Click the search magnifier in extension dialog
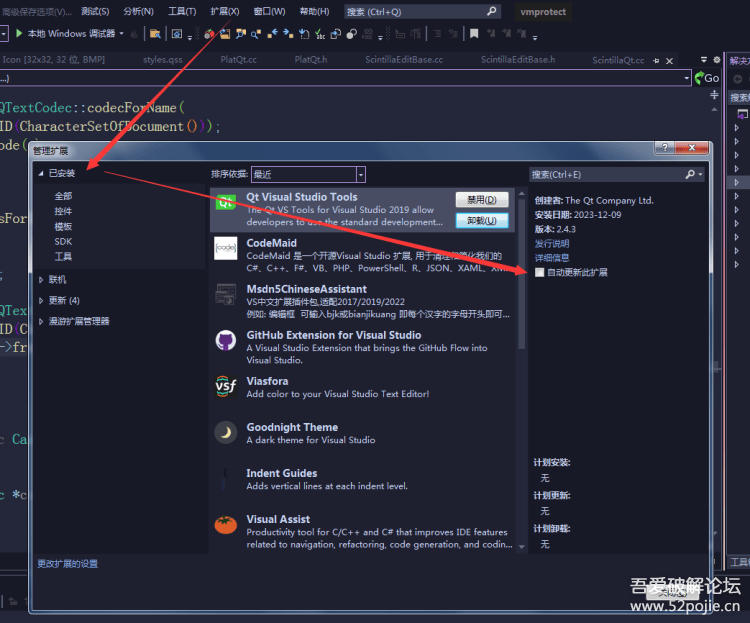The height and width of the screenshot is (623, 750). pos(690,175)
